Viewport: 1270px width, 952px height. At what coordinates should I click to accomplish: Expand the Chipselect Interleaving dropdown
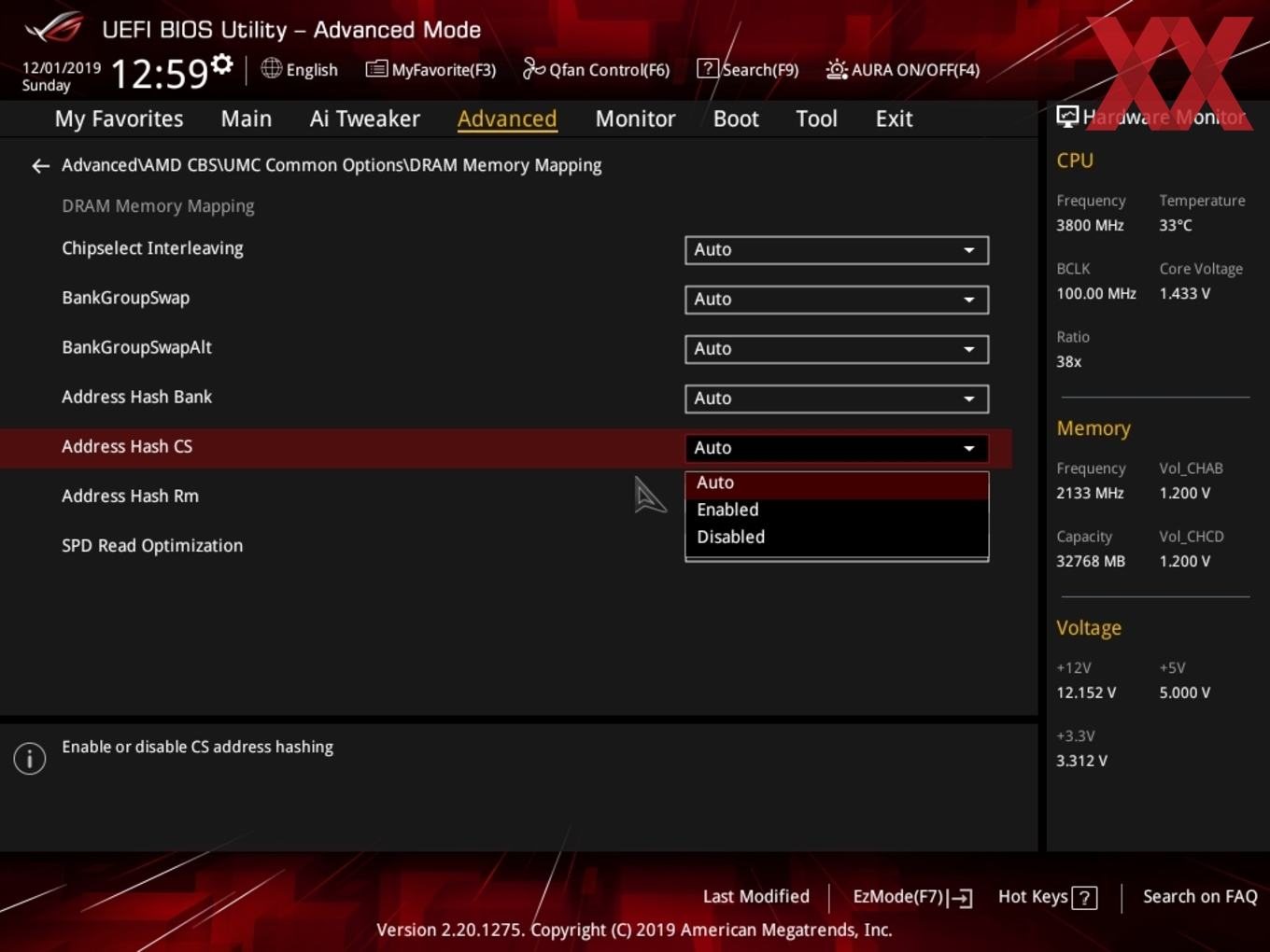(x=837, y=250)
